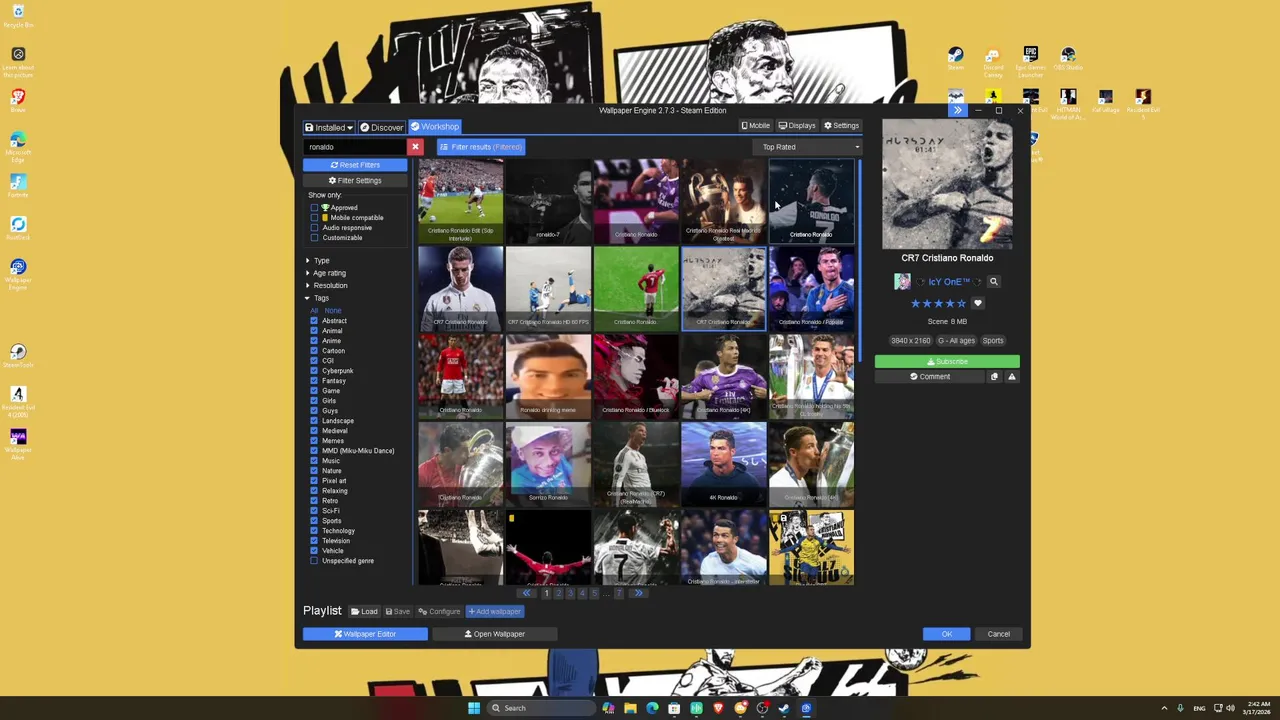This screenshot has width=1280, height=720.
Task: Open Steam from the taskbar
Action: [784, 708]
